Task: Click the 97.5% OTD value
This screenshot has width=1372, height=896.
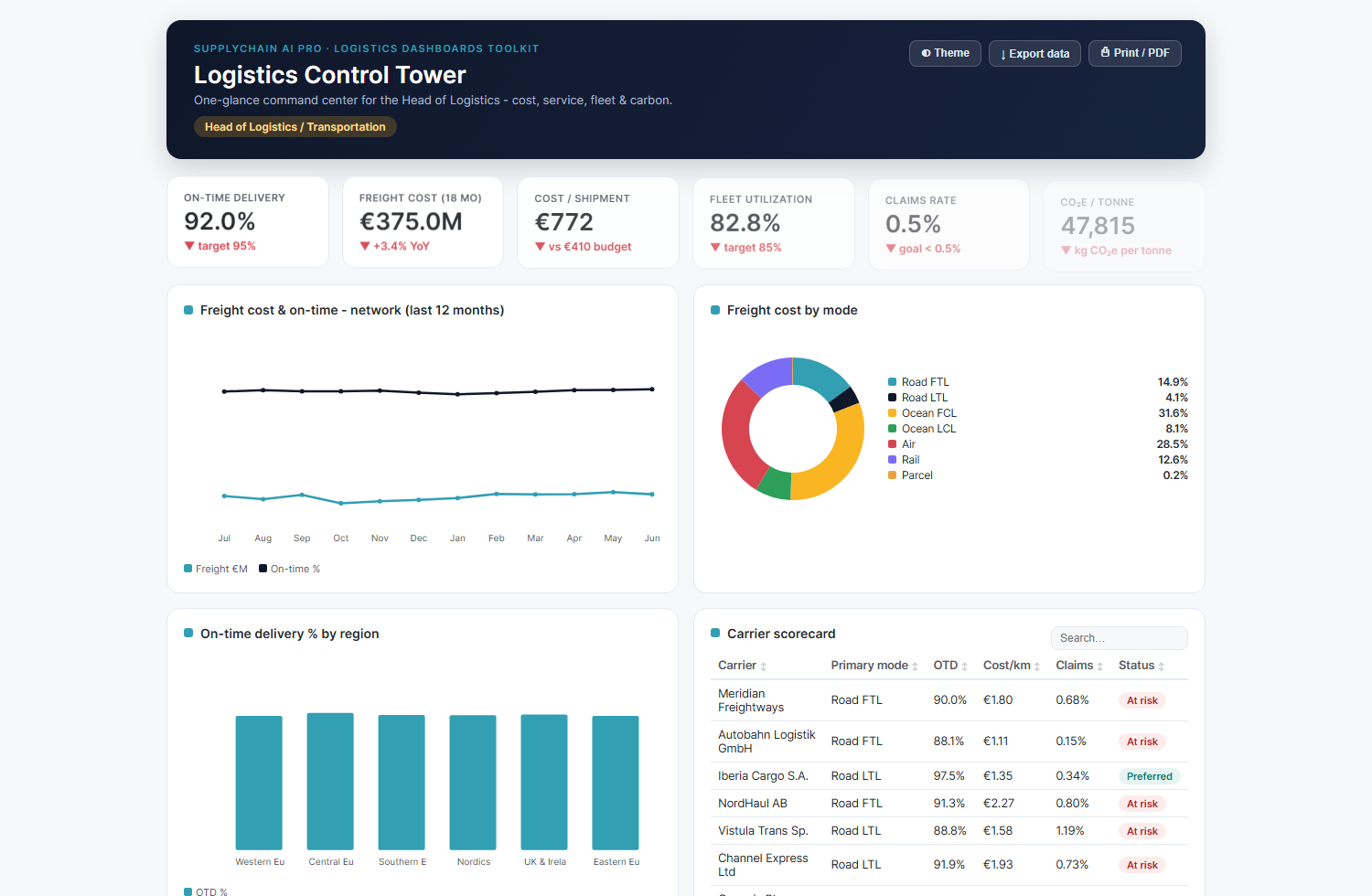Action: pyautogui.click(x=949, y=776)
